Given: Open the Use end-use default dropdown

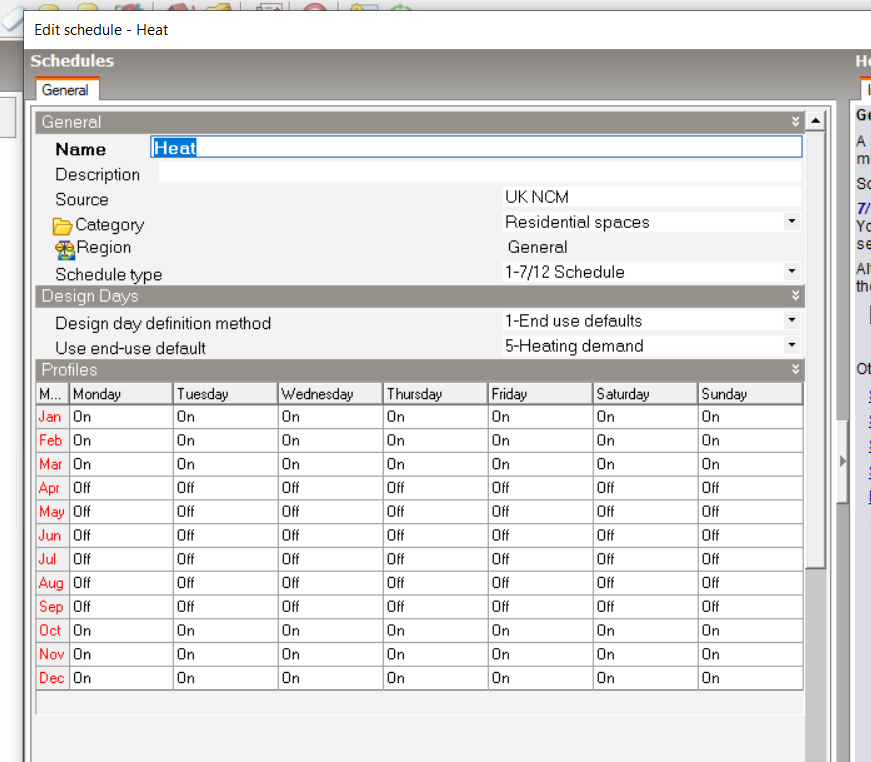Looking at the screenshot, I should 792,345.
